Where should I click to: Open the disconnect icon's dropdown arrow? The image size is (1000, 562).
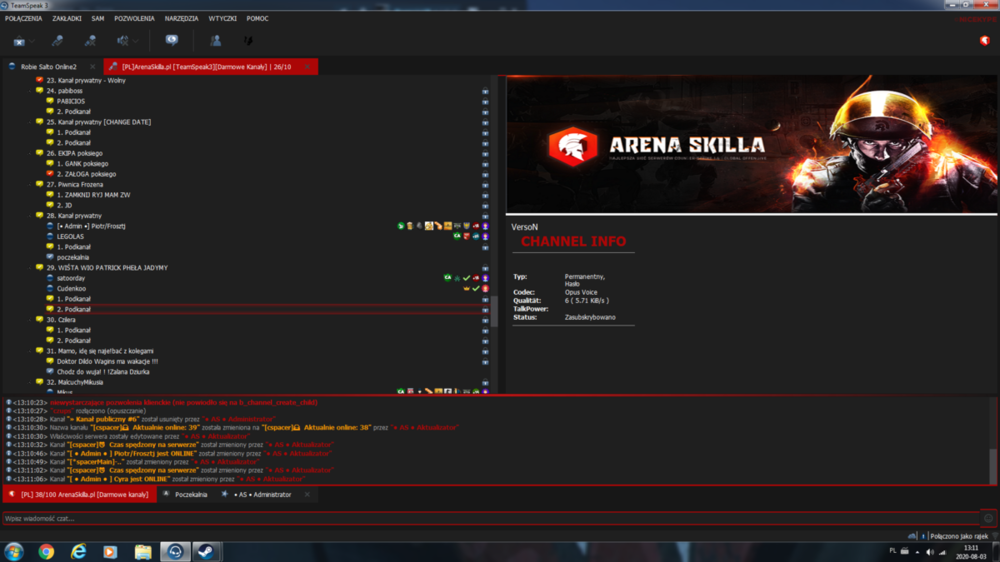click(32, 41)
